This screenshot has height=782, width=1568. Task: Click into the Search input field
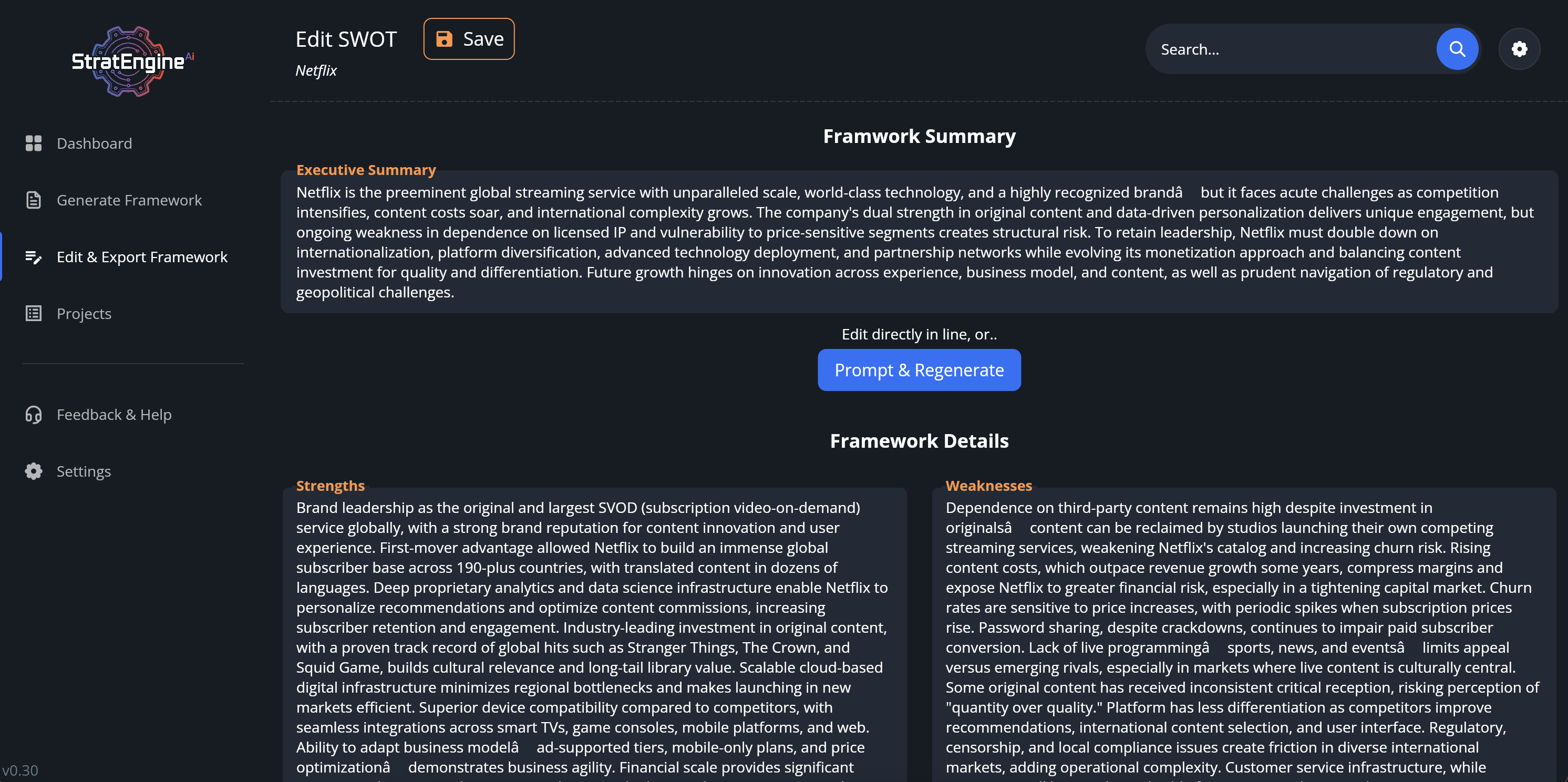coord(1291,49)
